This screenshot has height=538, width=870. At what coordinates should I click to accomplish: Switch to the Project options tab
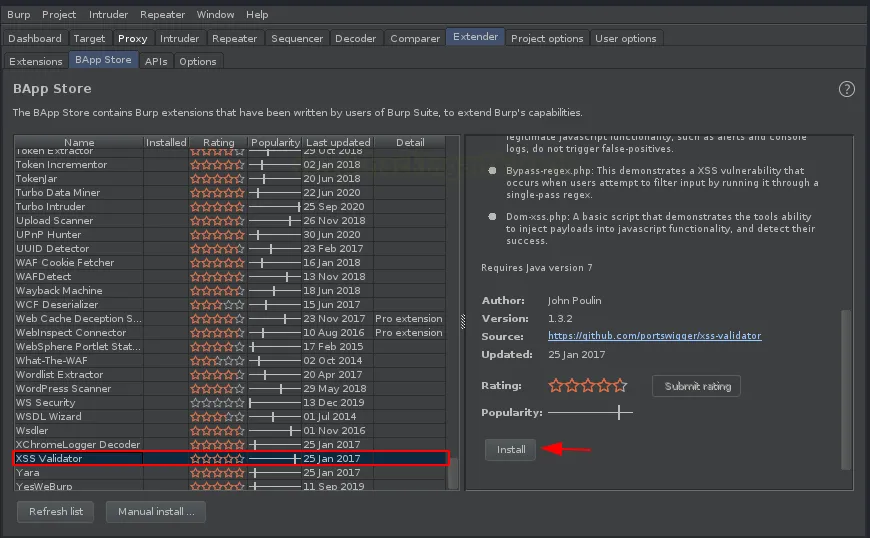(546, 38)
